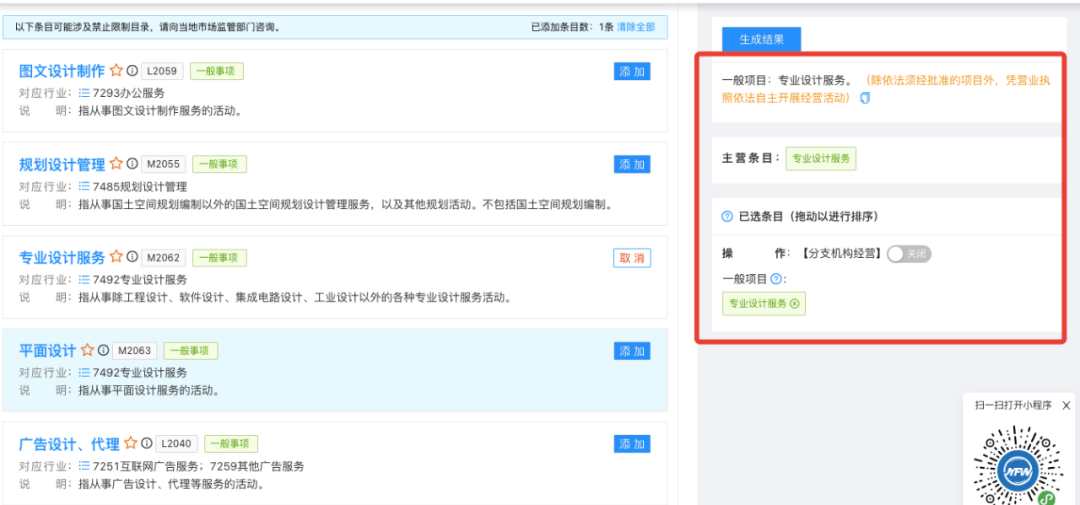The width and height of the screenshot is (1080, 505).
Task: Click 一般事项 tag on 规划设计管理
Action: tap(219, 164)
